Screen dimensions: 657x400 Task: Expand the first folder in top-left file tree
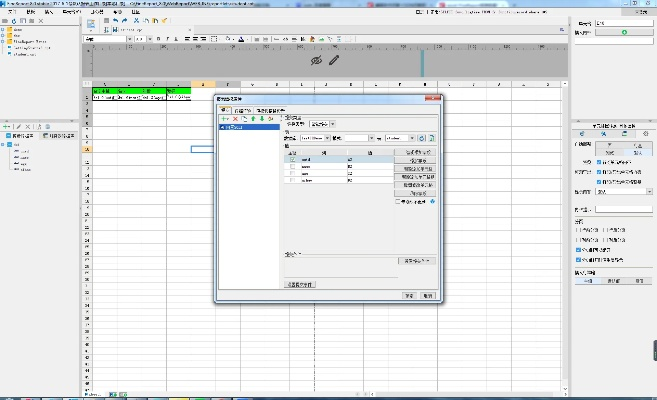(x=4, y=30)
